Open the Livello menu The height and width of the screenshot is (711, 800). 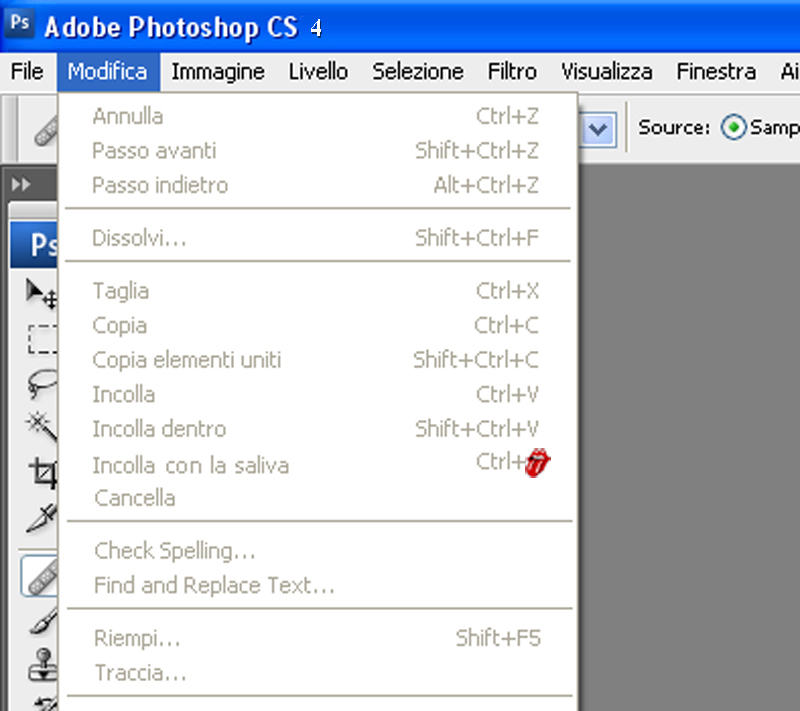(318, 71)
